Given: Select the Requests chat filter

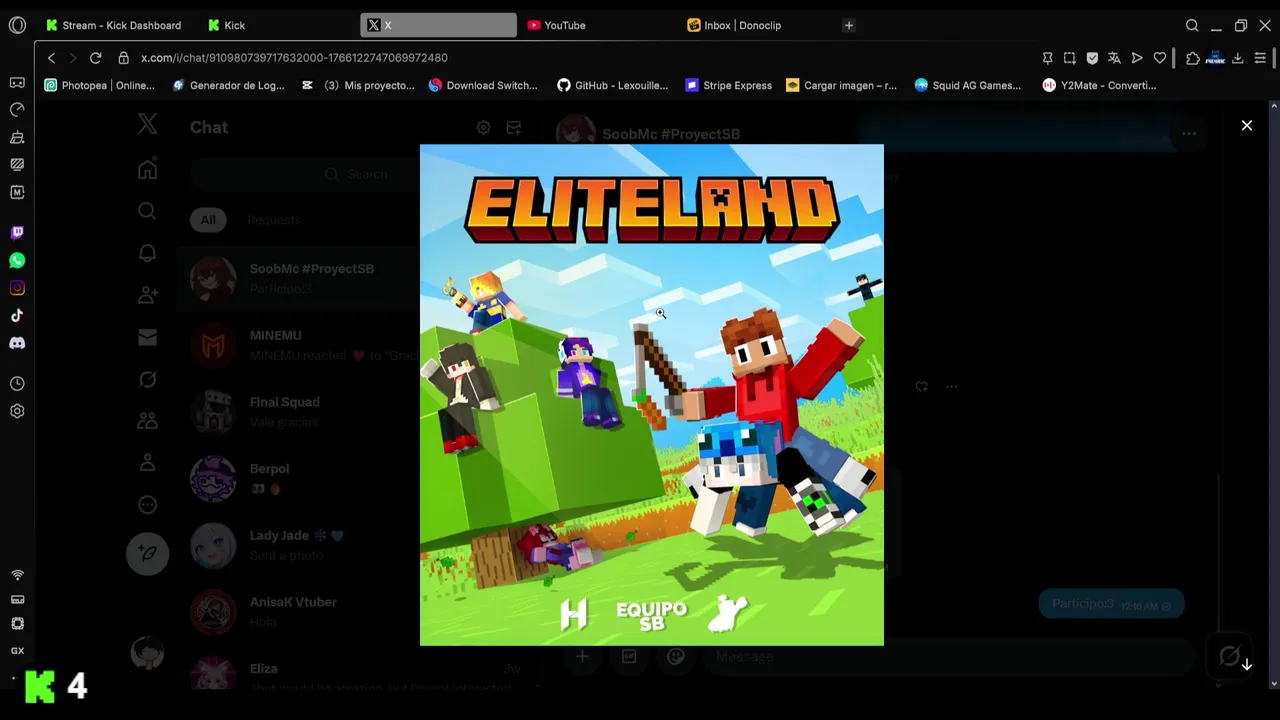Looking at the screenshot, I should coord(274,220).
